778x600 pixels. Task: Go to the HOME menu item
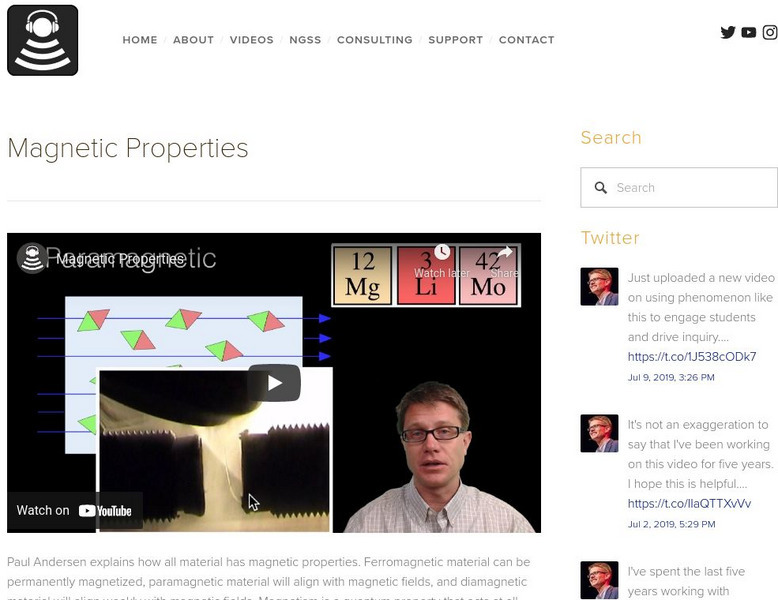pyautogui.click(x=140, y=40)
